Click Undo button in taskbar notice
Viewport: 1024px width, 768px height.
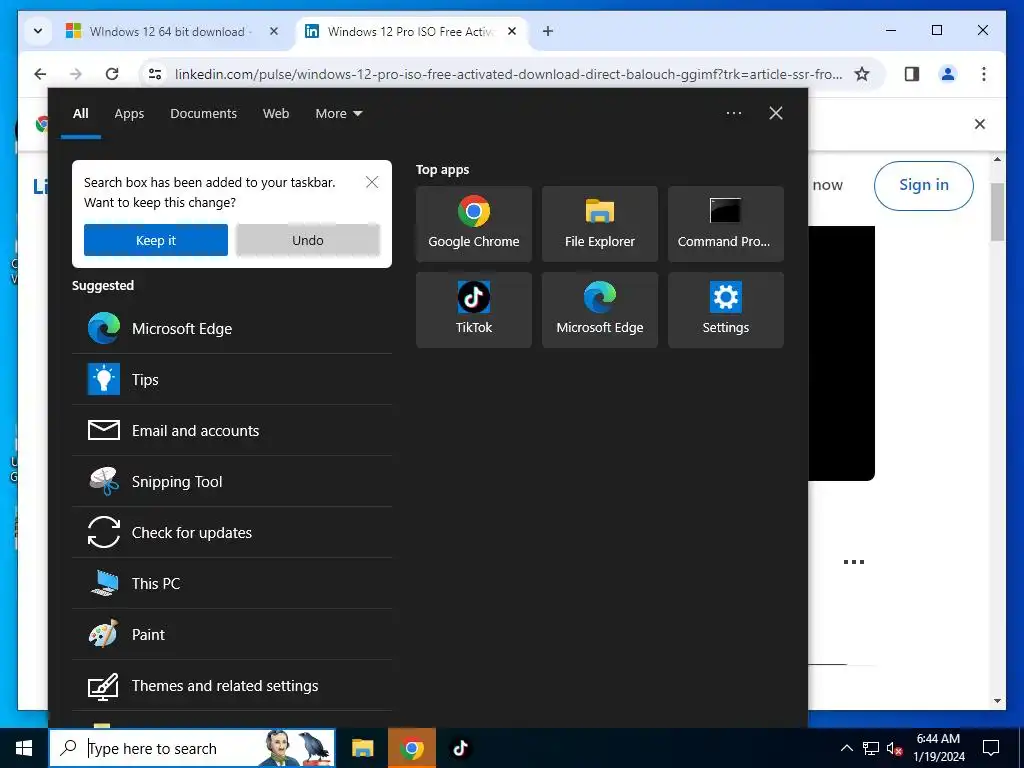(308, 240)
